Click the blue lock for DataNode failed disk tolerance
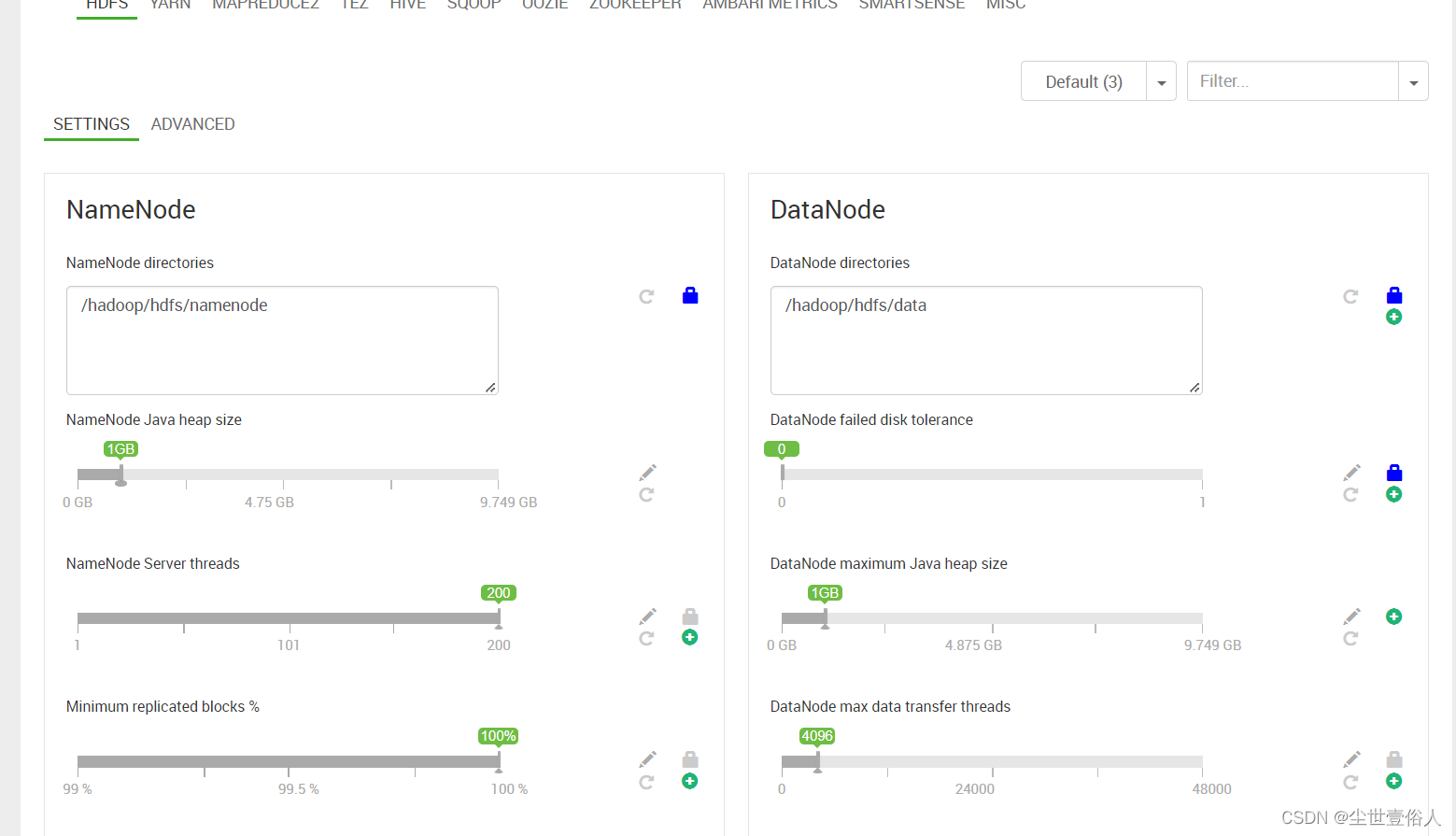 point(1394,473)
